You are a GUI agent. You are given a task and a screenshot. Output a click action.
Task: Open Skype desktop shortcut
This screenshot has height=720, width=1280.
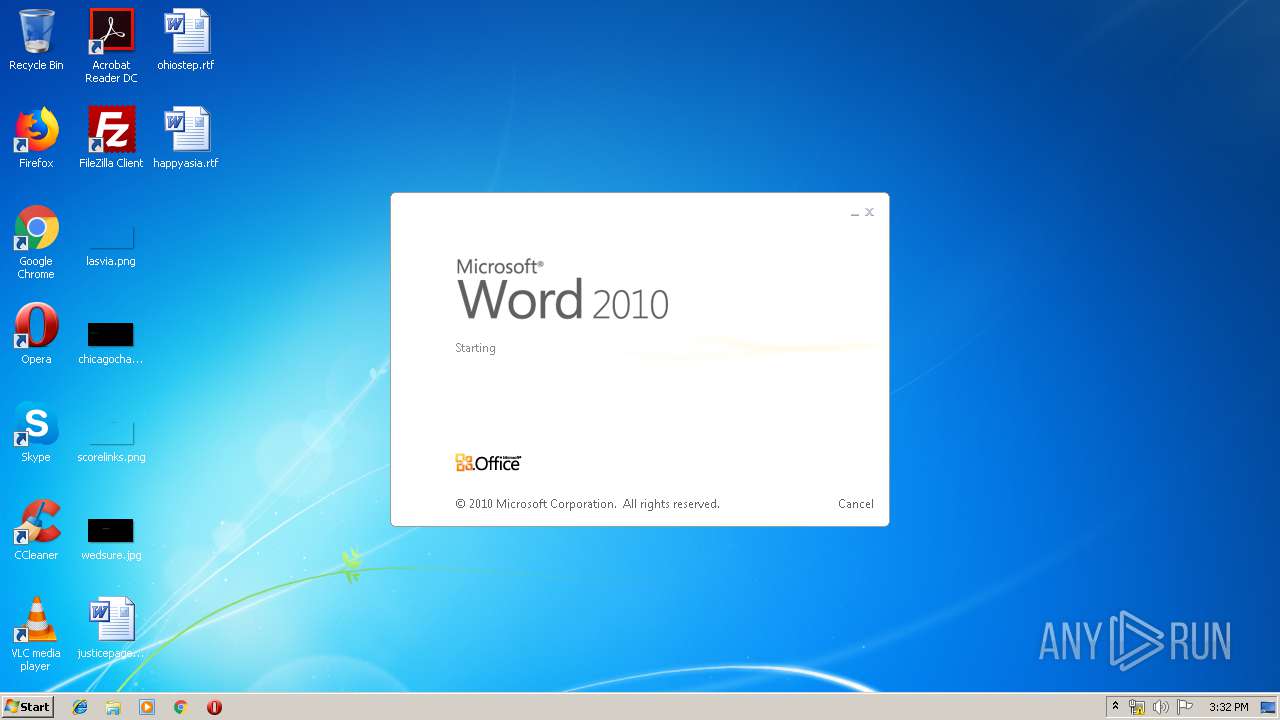(36, 432)
